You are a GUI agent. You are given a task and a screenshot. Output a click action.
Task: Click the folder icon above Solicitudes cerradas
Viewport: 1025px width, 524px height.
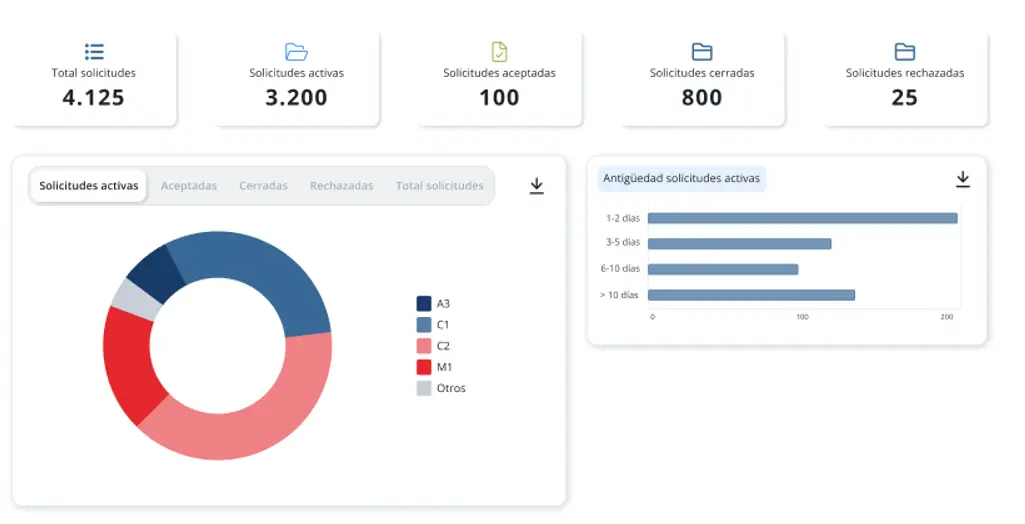[702, 52]
